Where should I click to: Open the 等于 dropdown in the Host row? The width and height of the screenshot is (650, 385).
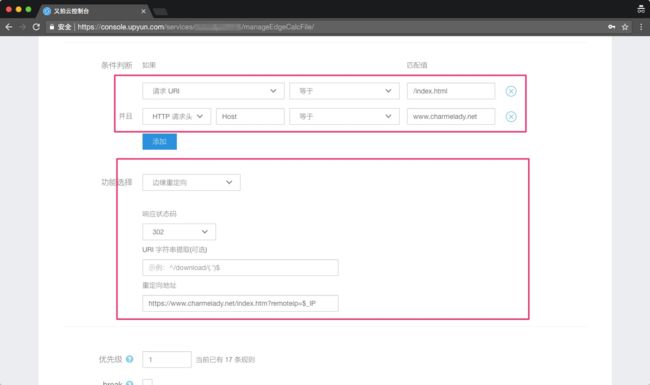pyautogui.click(x=344, y=117)
